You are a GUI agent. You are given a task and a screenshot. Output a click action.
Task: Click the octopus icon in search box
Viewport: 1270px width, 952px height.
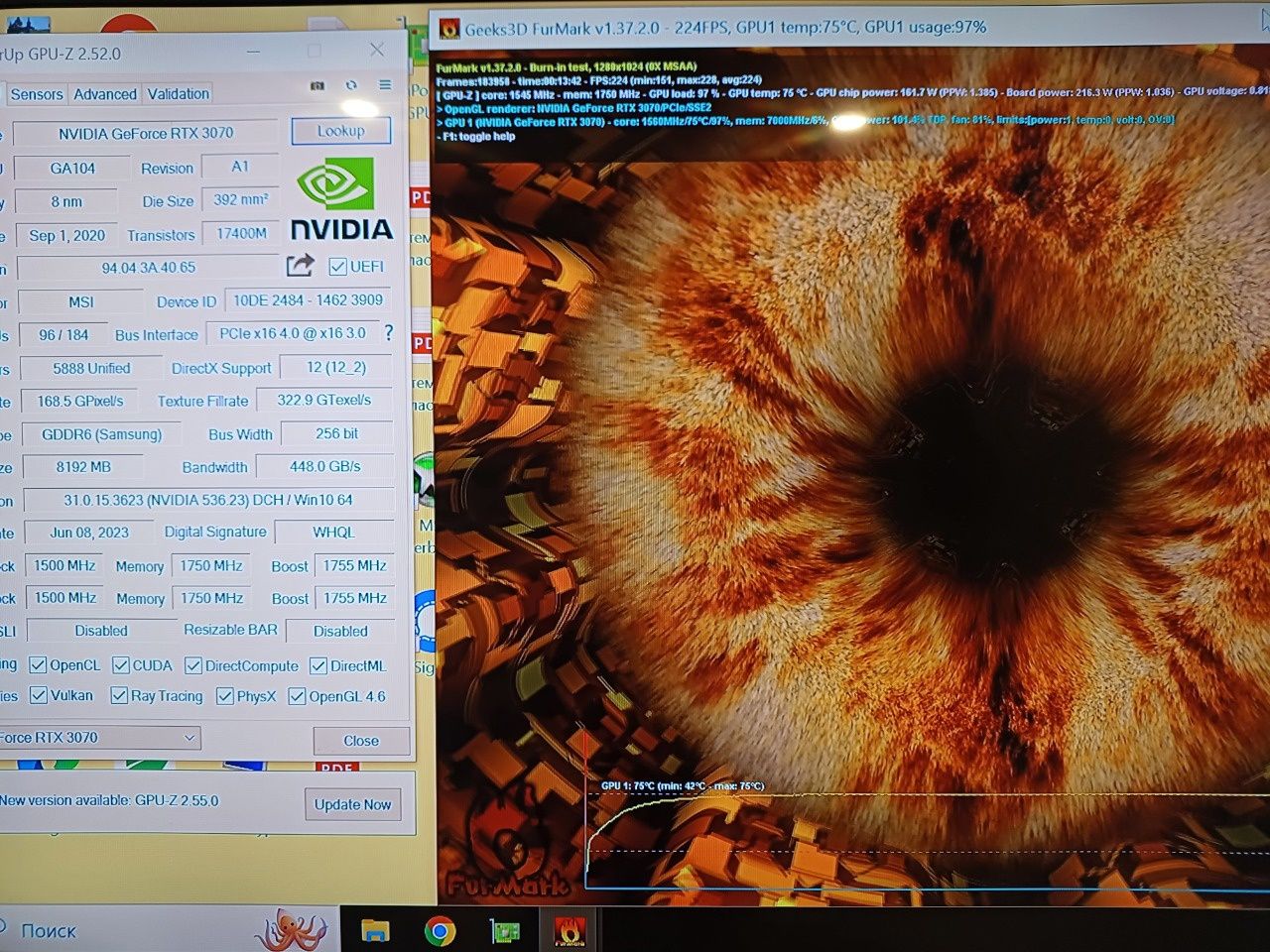[x=291, y=929]
